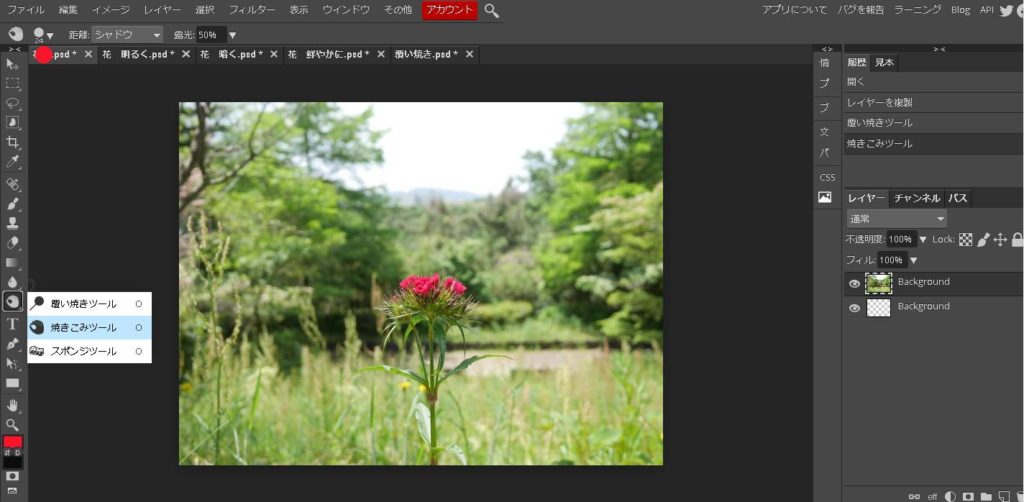Image resolution: width=1024 pixels, height=502 pixels.
Task: Open the 不透明度 opacity dropdown arrow
Action: [x=922, y=240]
